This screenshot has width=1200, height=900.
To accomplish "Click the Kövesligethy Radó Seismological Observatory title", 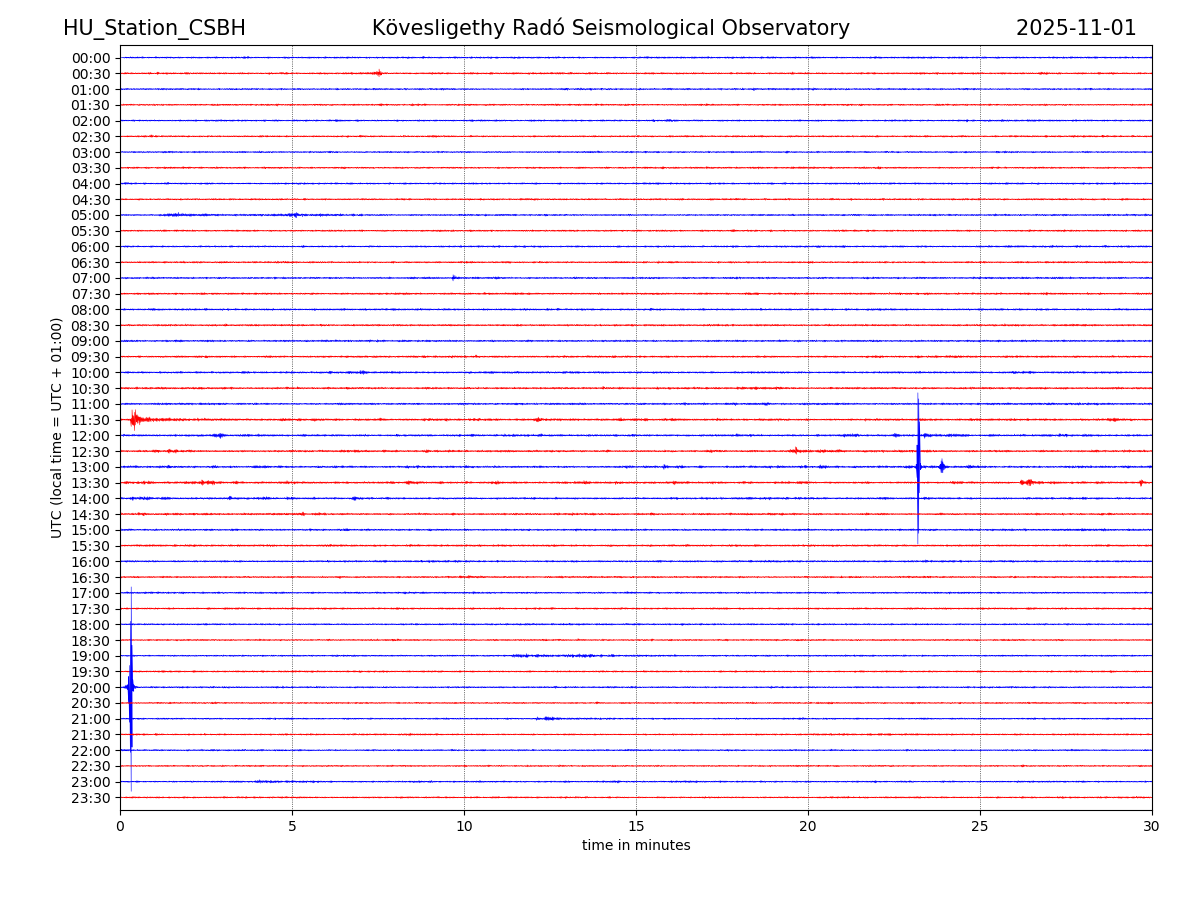I will point(610,28).
